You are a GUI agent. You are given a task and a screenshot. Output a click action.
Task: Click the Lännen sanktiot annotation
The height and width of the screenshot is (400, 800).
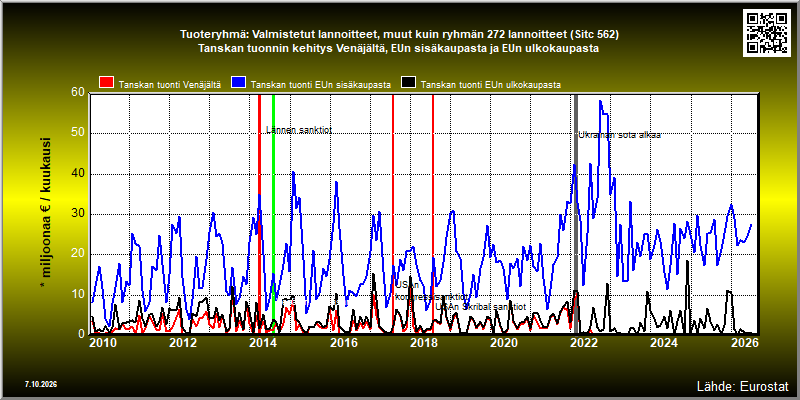pyautogui.click(x=299, y=130)
